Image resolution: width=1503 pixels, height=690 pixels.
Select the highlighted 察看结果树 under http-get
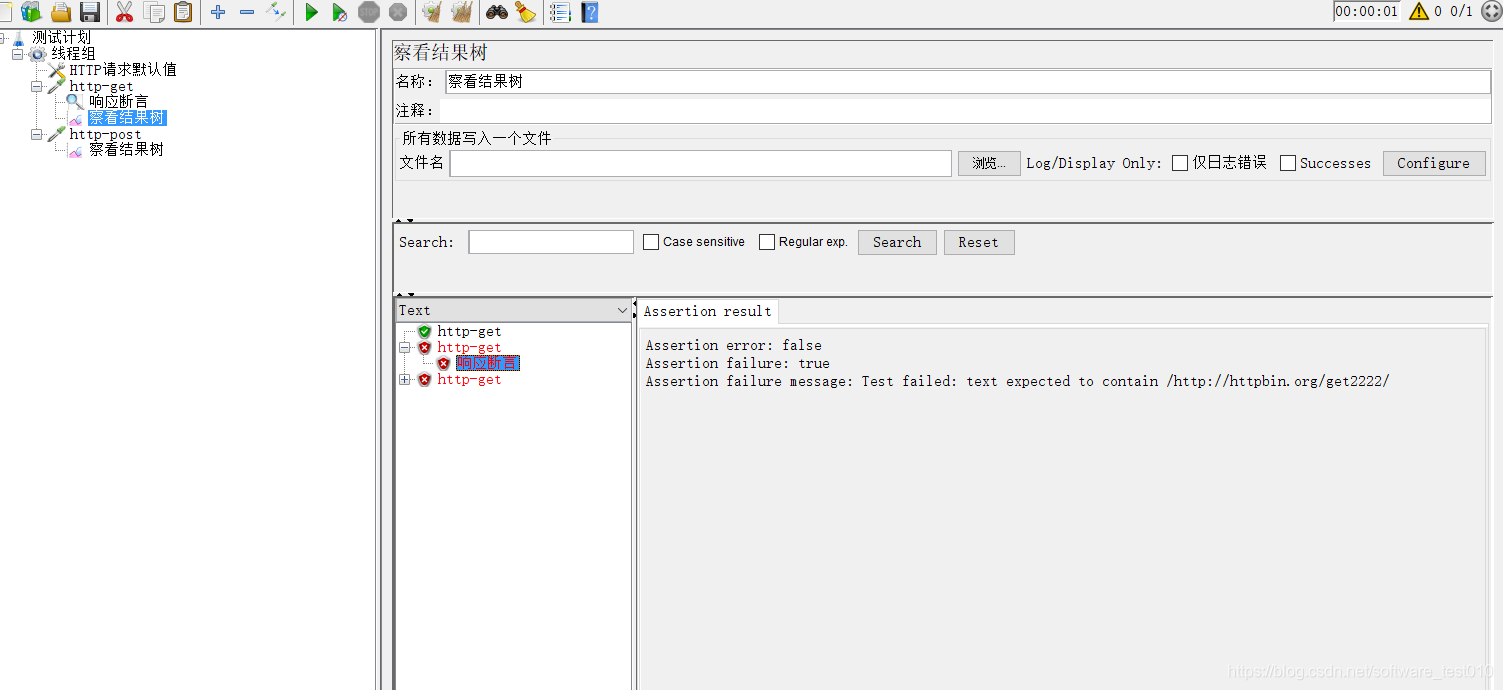(127, 118)
